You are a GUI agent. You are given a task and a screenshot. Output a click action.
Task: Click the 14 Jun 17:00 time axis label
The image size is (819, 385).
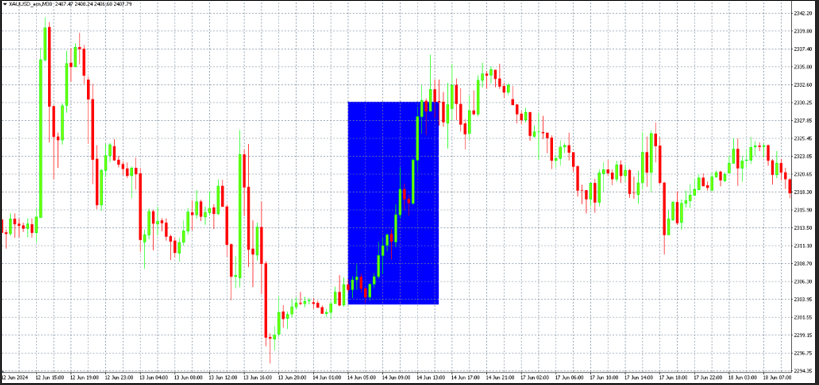coord(465,377)
